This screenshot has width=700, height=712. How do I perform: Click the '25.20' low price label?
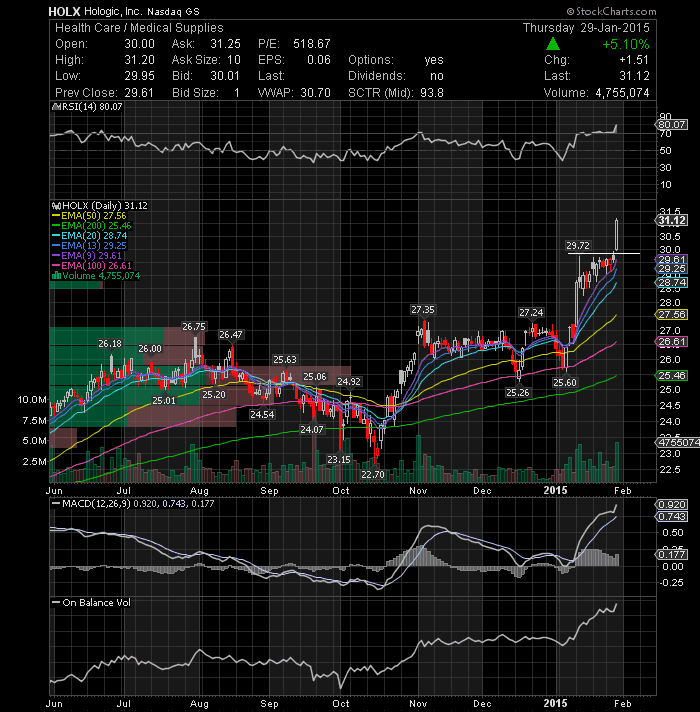point(214,394)
